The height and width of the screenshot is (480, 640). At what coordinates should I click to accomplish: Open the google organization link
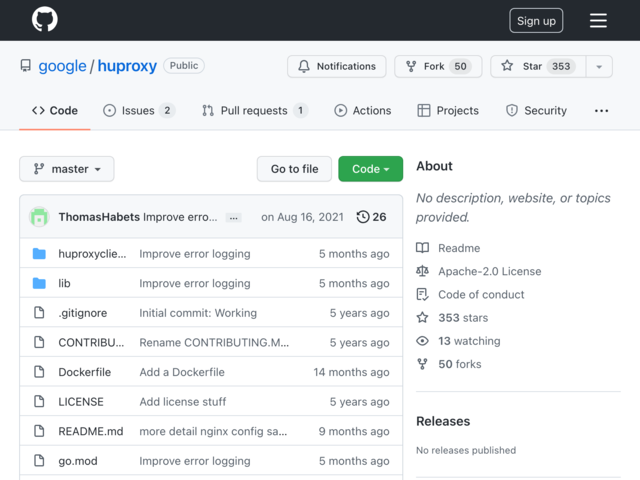[x=62, y=66]
